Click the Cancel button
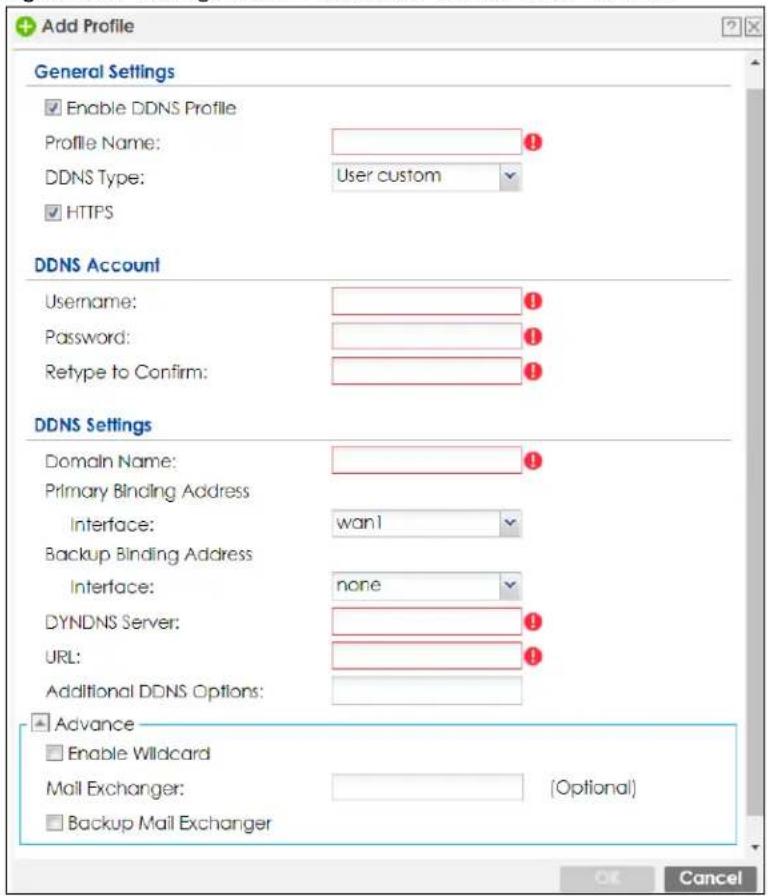768x896 pixels. coord(710,878)
